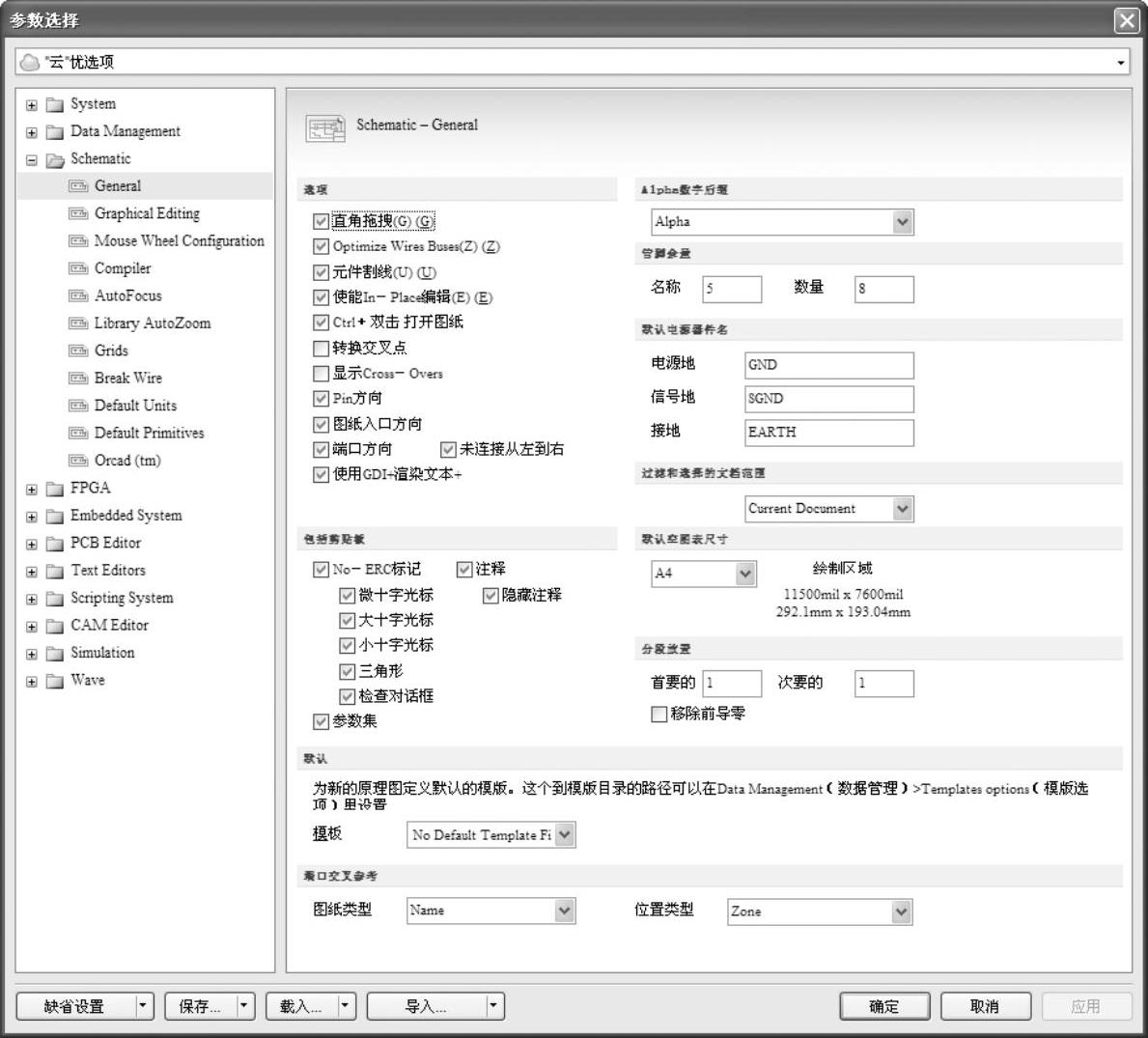Click the Break Wire page icon

pyautogui.click(x=78, y=379)
